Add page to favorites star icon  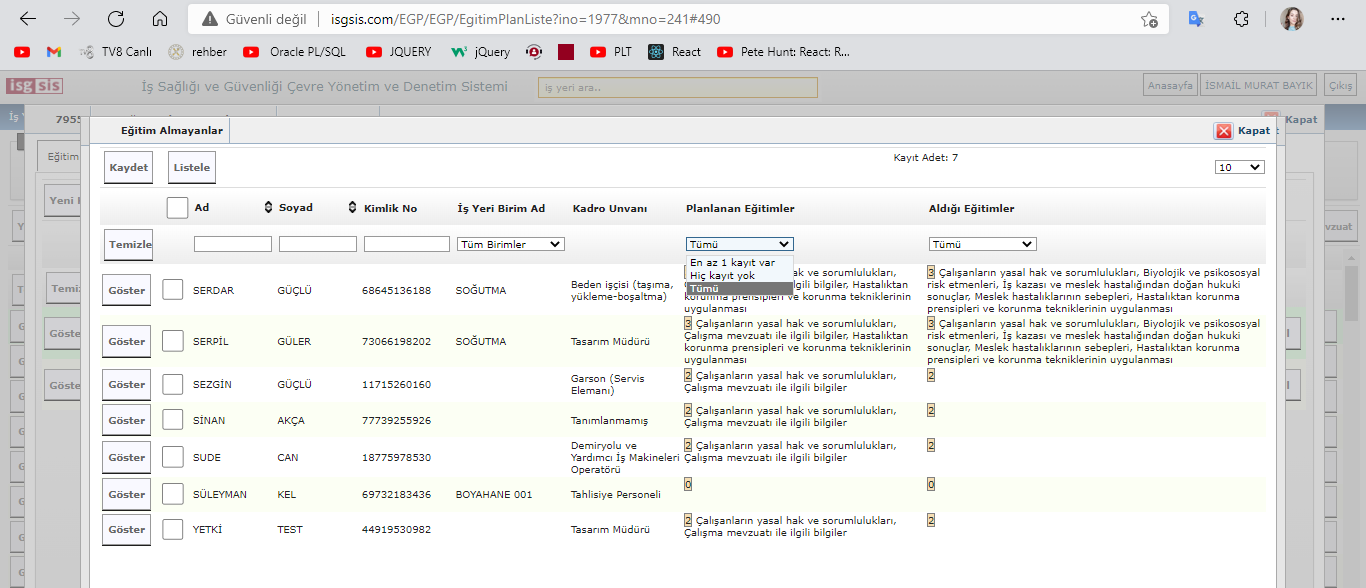(x=1149, y=19)
